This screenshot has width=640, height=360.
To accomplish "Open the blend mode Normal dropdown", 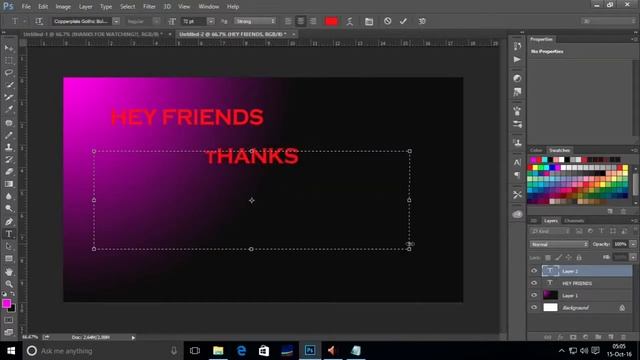I will [559, 244].
